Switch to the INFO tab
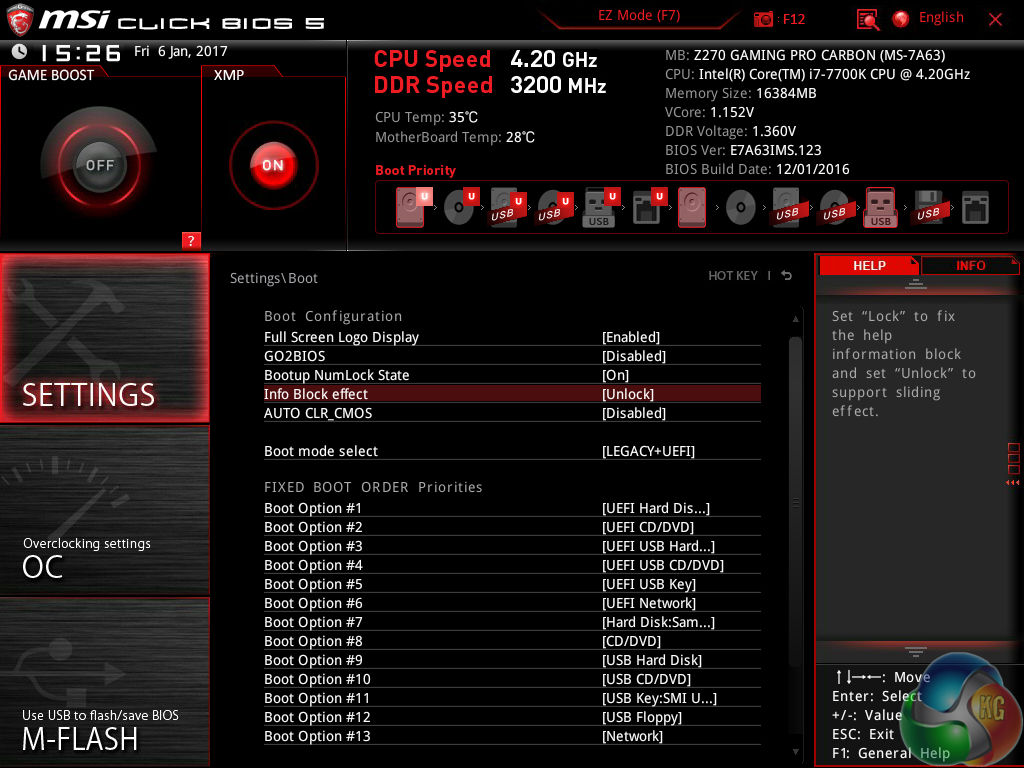This screenshot has height=768, width=1024. pyautogui.click(x=970, y=265)
